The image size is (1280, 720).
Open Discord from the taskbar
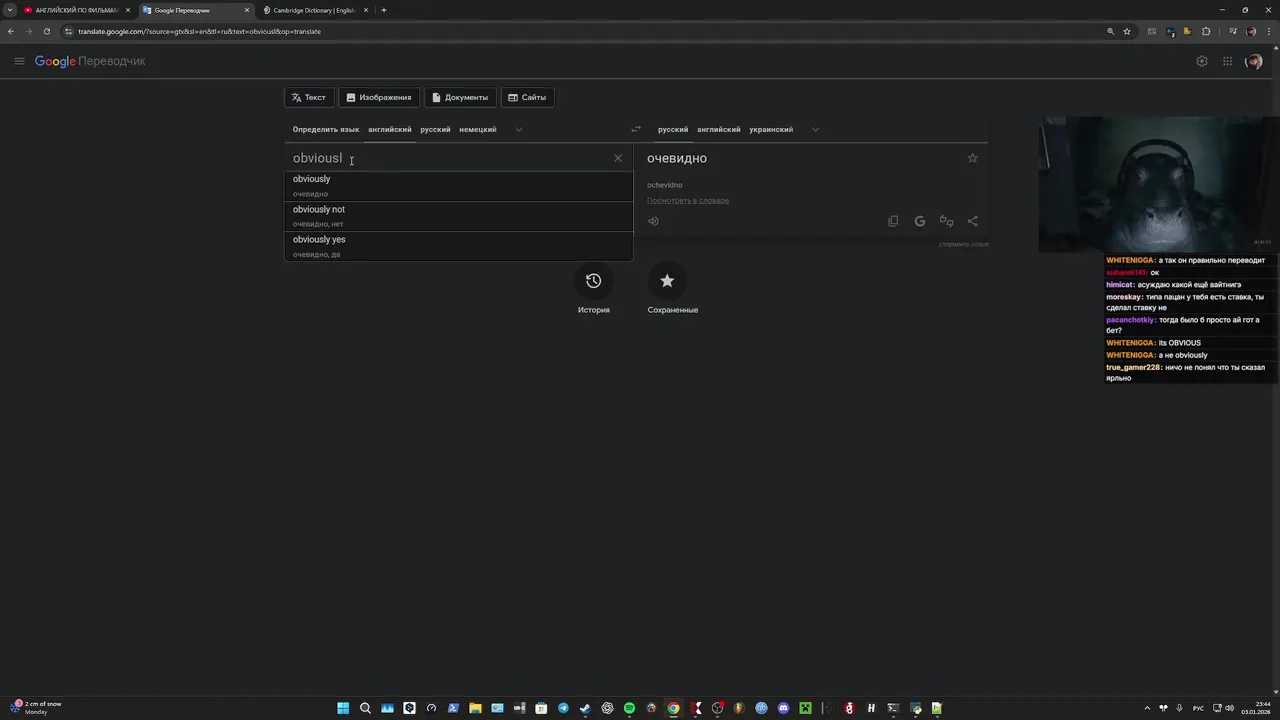pos(783,708)
